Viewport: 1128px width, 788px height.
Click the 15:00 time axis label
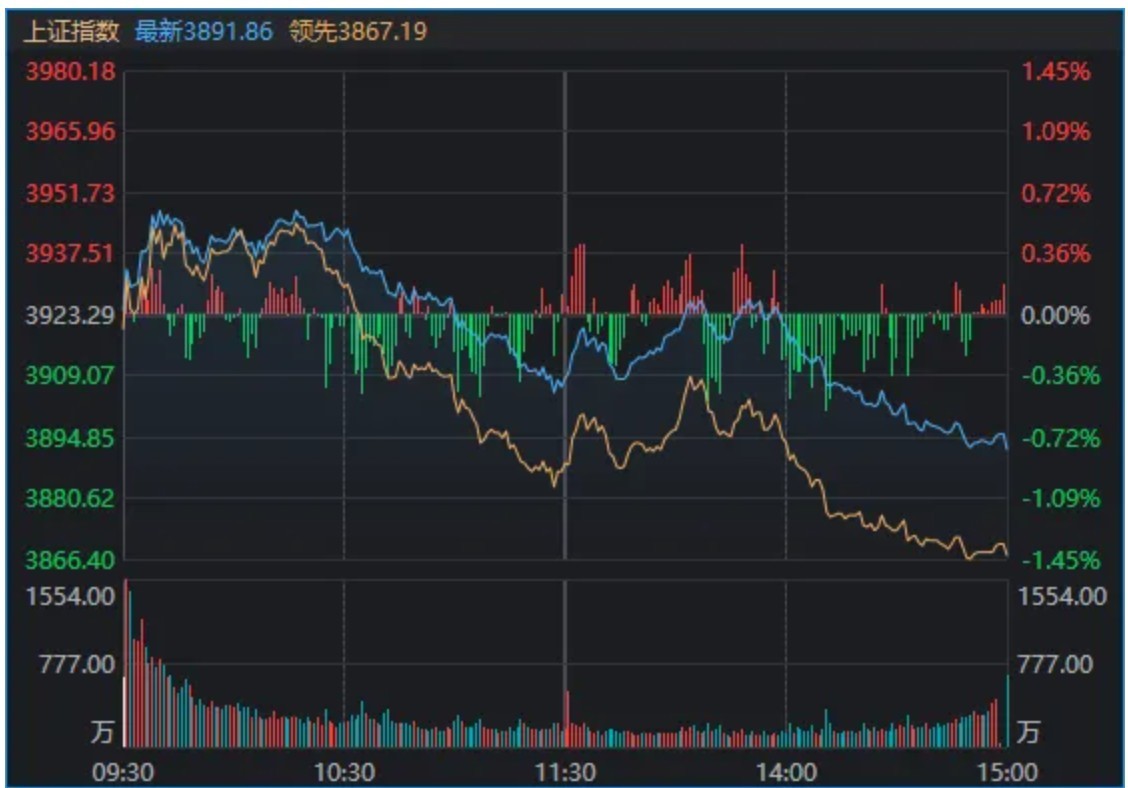pos(1006,772)
